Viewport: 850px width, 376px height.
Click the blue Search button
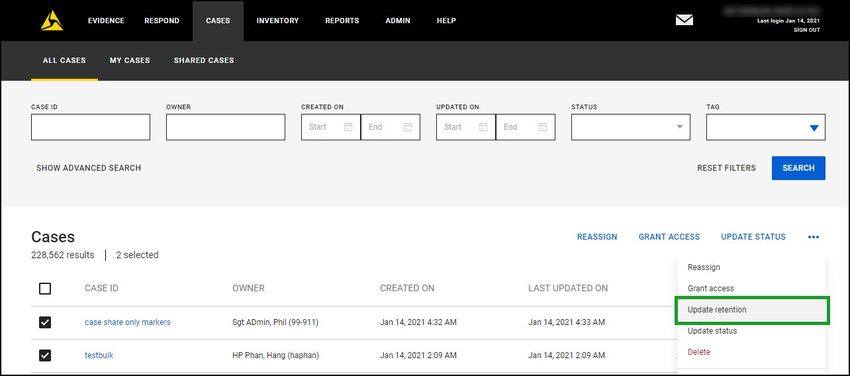coord(799,168)
